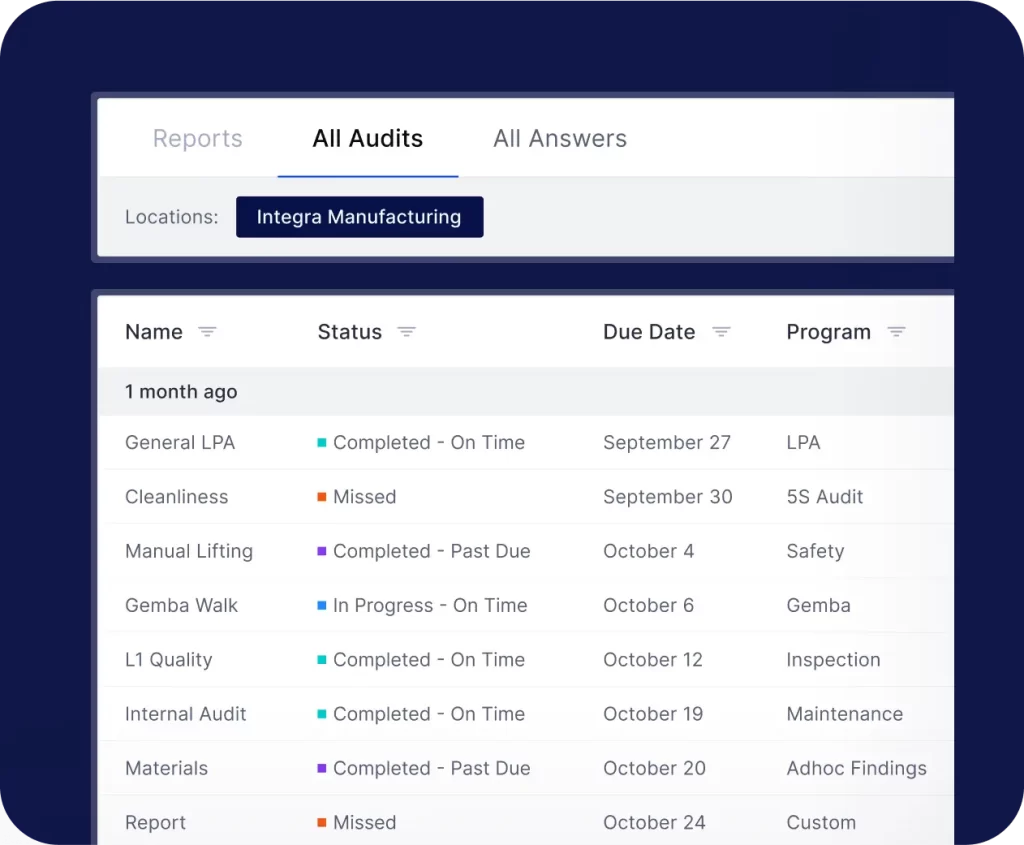Select the All Audits tab
This screenshot has width=1024, height=845.
tap(367, 138)
